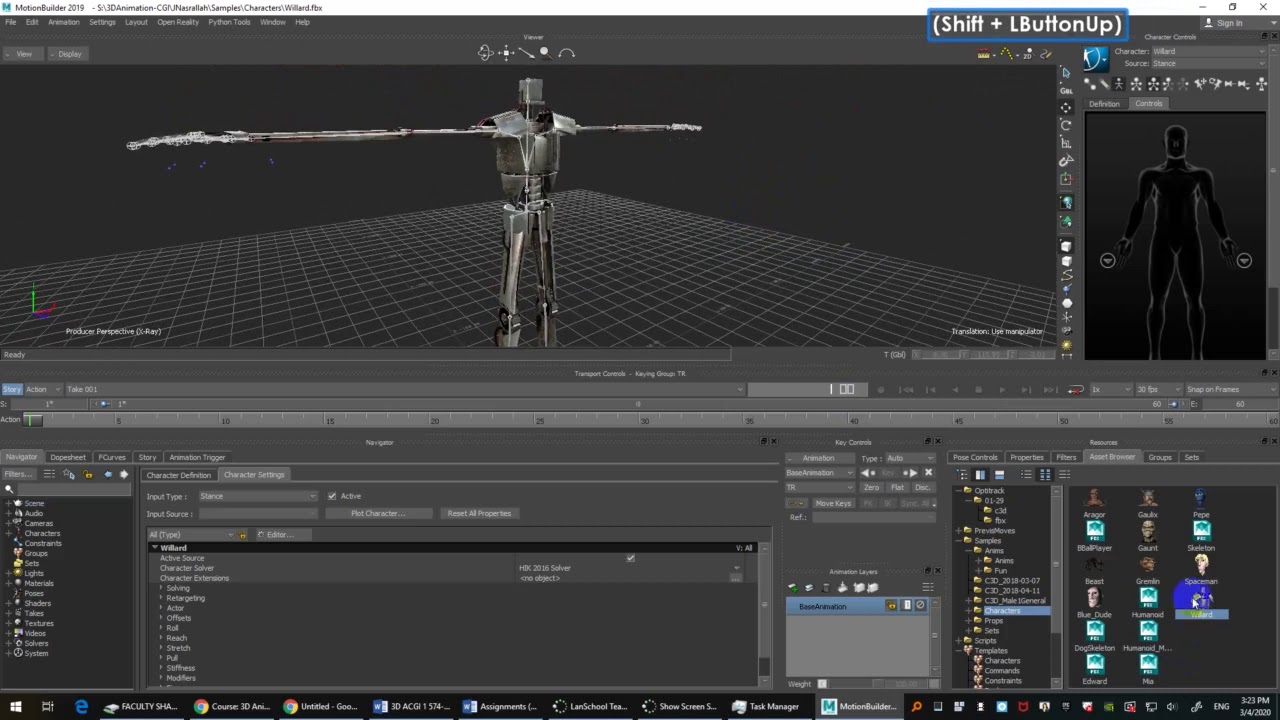Open the 30 fps dropdown
This screenshot has width=1280, height=720.
pos(1157,389)
